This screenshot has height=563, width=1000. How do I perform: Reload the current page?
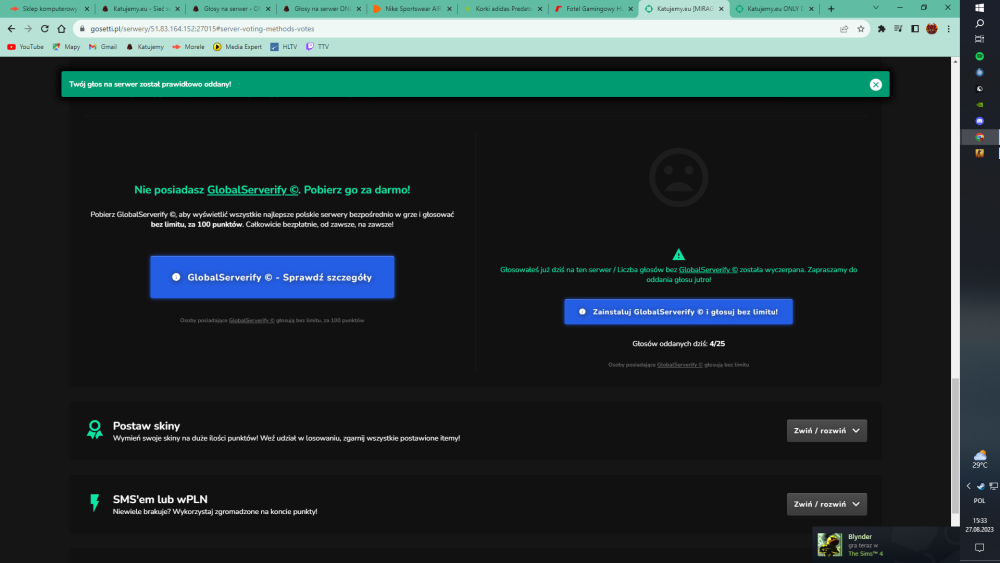point(45,29)
